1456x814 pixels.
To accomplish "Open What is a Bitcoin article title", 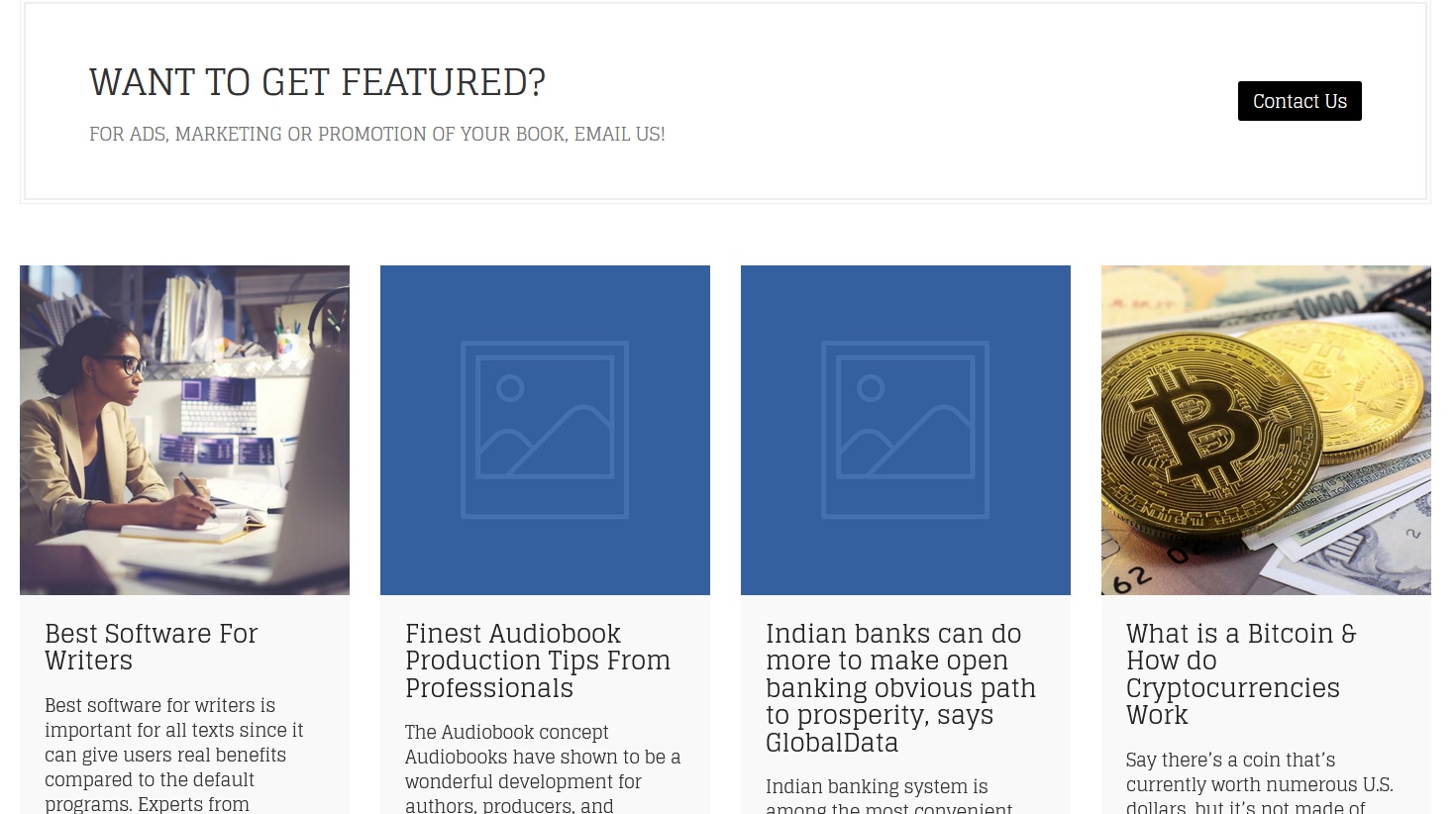I will click(x=1241, y=674).
